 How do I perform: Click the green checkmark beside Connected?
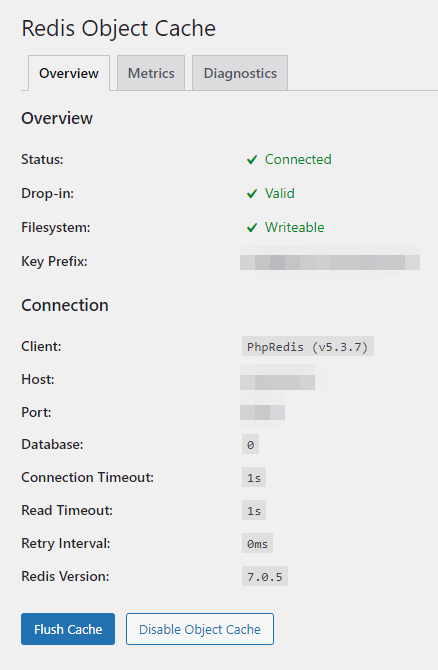[252, 160]
